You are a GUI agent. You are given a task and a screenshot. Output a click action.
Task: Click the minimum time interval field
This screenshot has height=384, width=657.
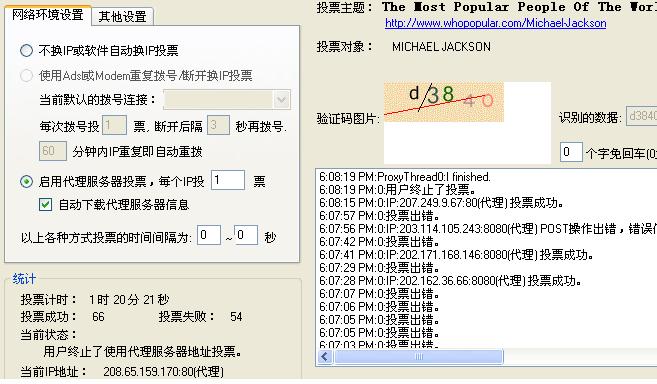[x=209, y=235]
